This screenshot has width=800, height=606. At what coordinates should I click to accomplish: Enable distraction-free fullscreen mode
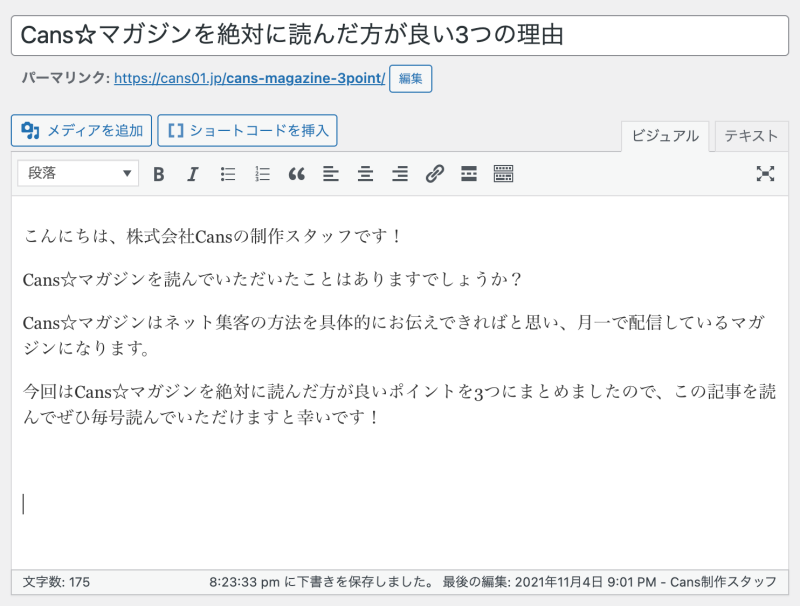pyautogui.click(x=765, y=174)
